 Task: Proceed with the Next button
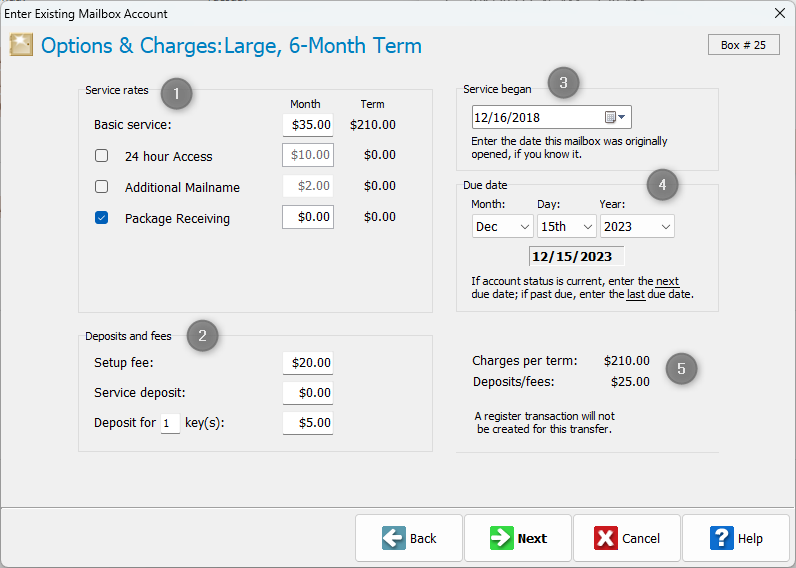518,538
